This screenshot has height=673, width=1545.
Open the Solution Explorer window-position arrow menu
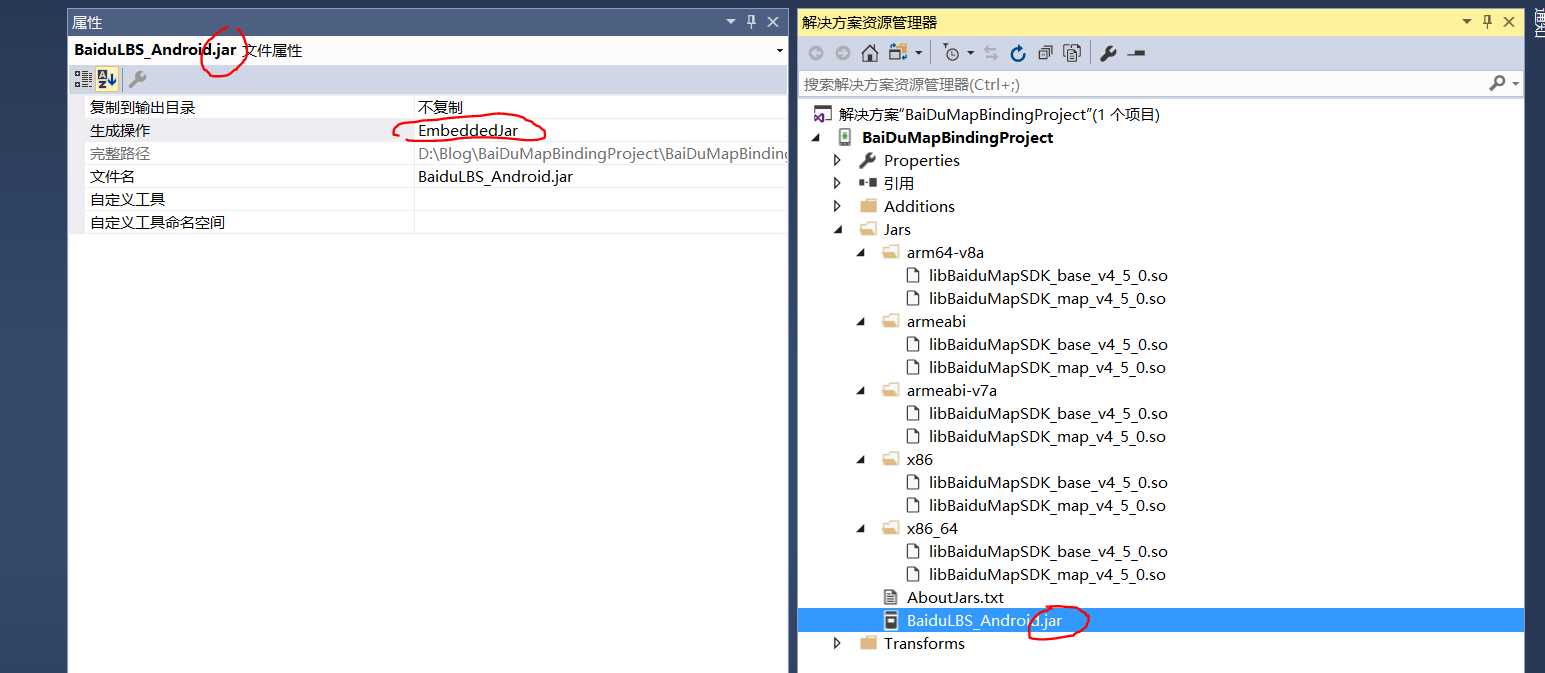click(1467, 22)
